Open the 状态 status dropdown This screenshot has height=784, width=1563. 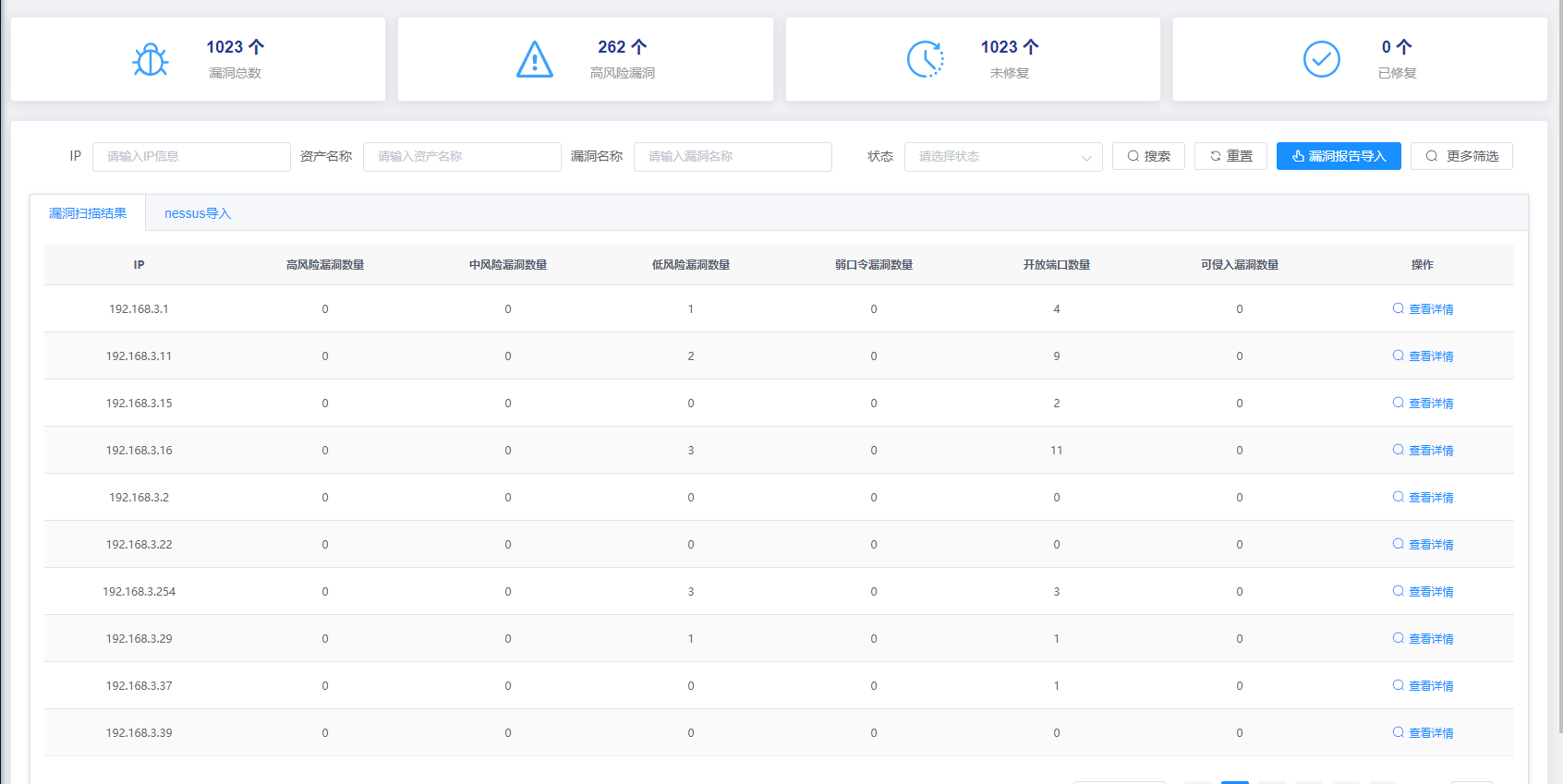point(1003,157)
